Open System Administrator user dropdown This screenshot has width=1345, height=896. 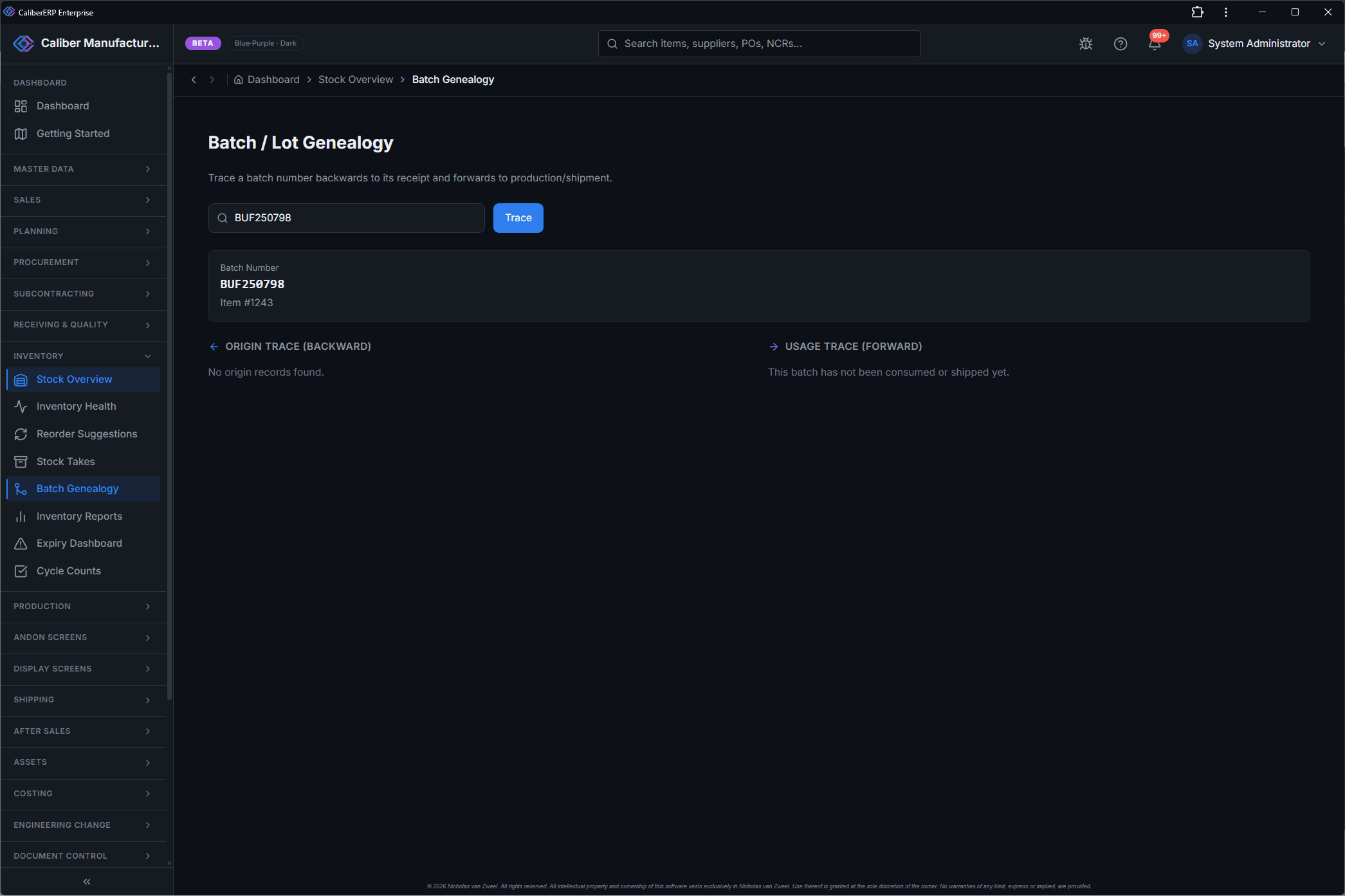[1254, 44]
